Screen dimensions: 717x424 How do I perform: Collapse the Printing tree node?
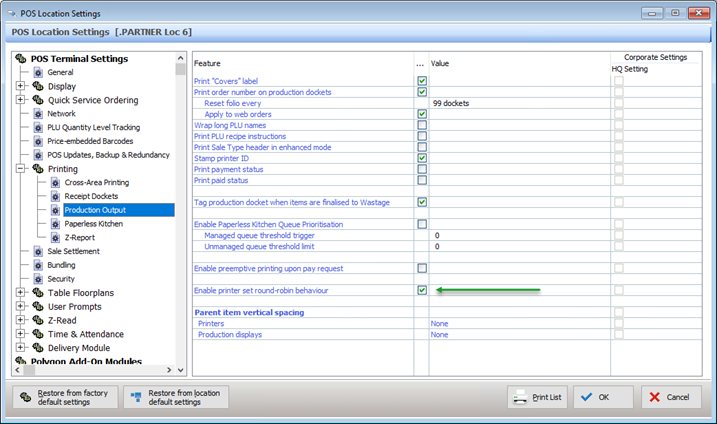coord(20,169)
